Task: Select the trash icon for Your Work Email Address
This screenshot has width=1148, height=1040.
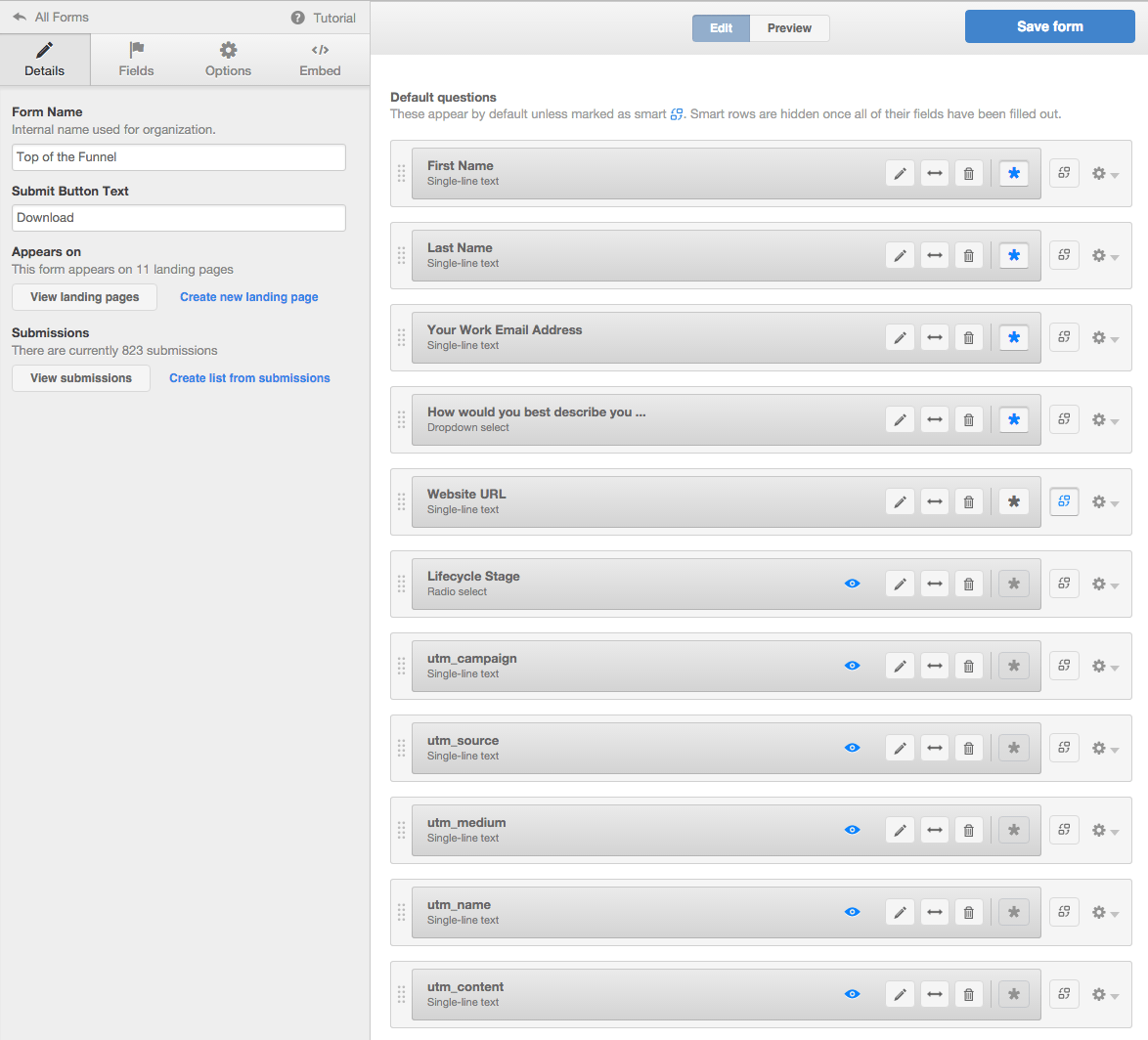Action: [968, 337]
